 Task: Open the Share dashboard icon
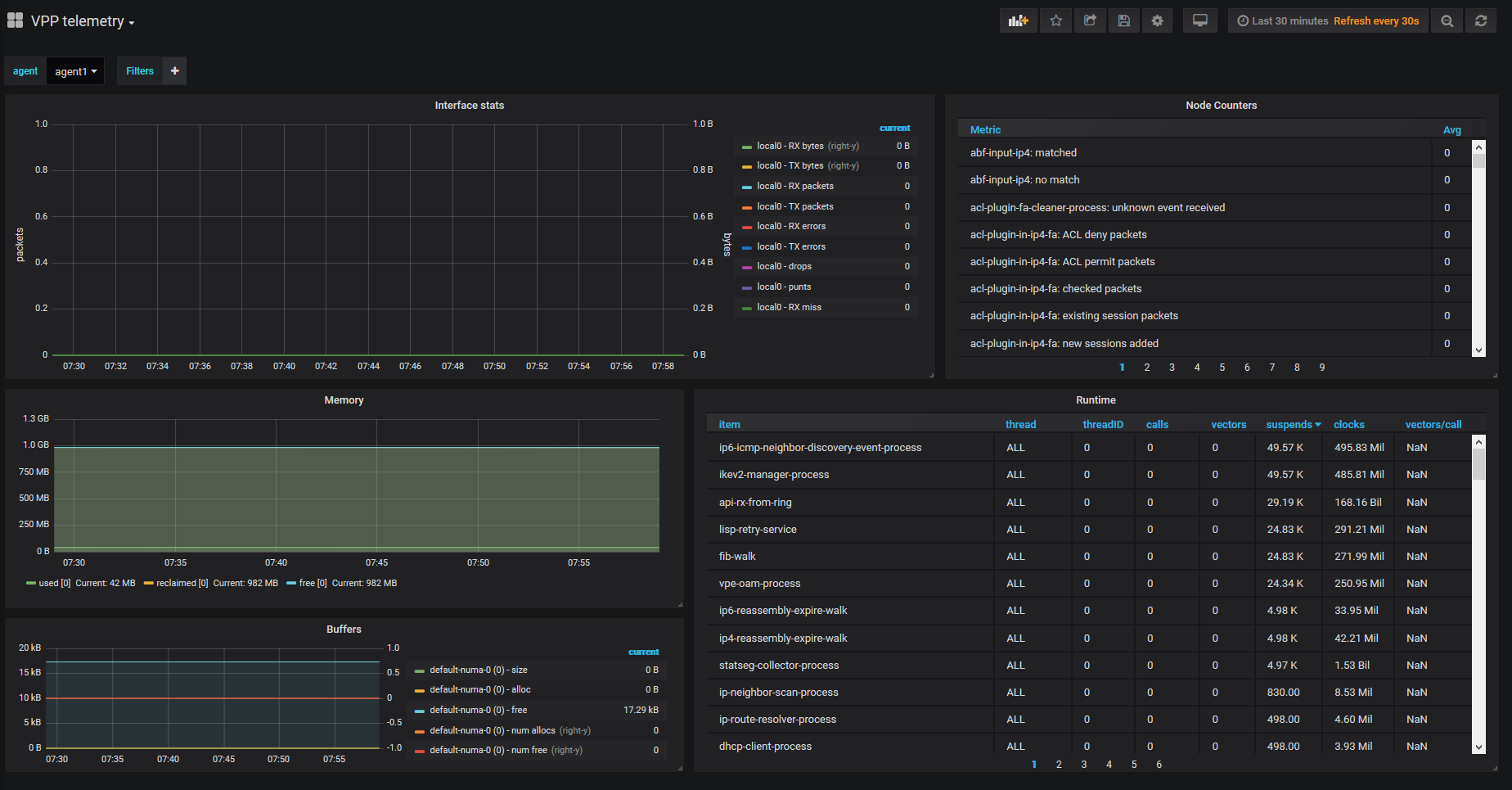coord(1090,21)
